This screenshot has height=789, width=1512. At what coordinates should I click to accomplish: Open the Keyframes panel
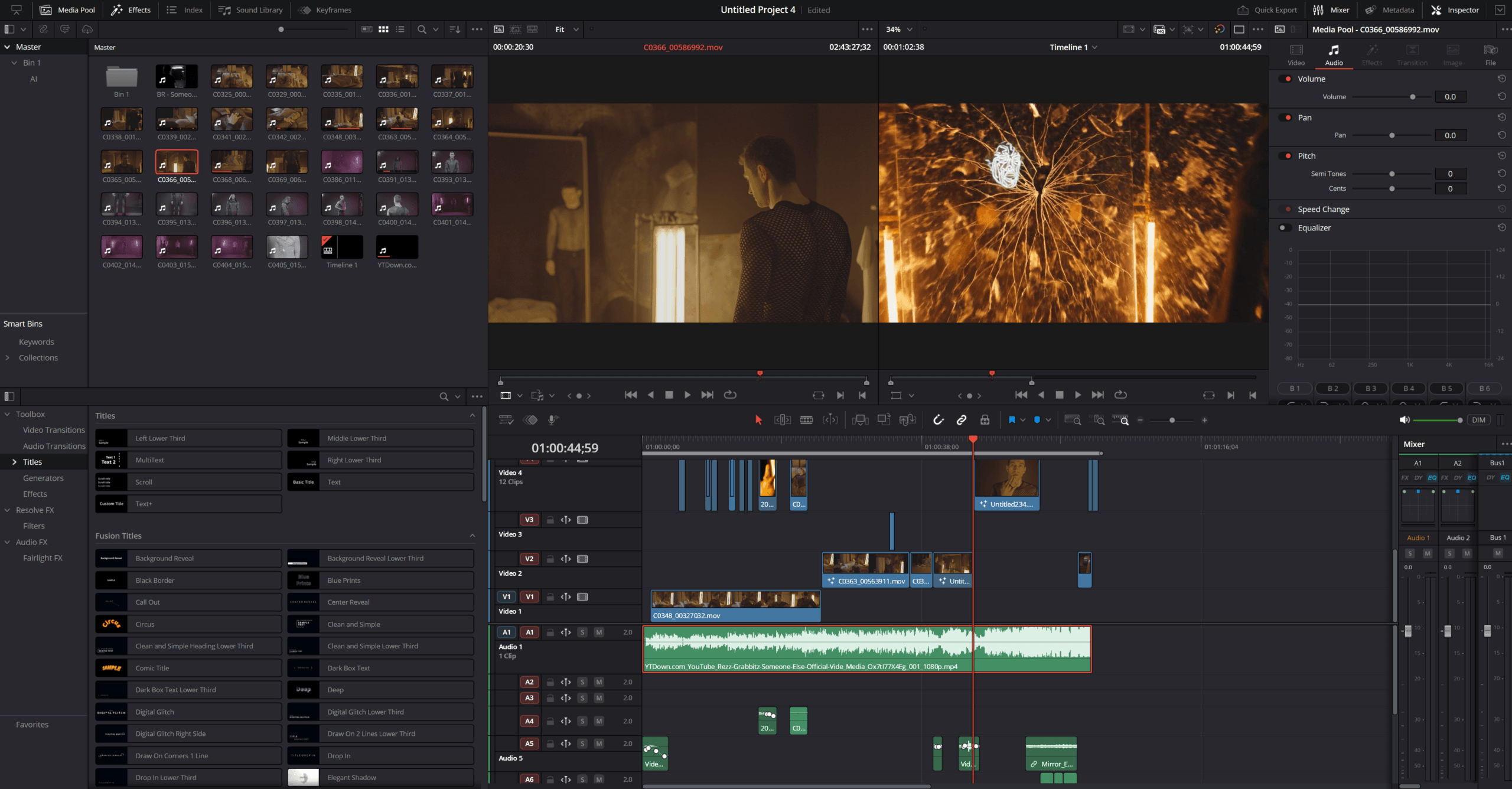pyautogui.click(x=324, y=9)
